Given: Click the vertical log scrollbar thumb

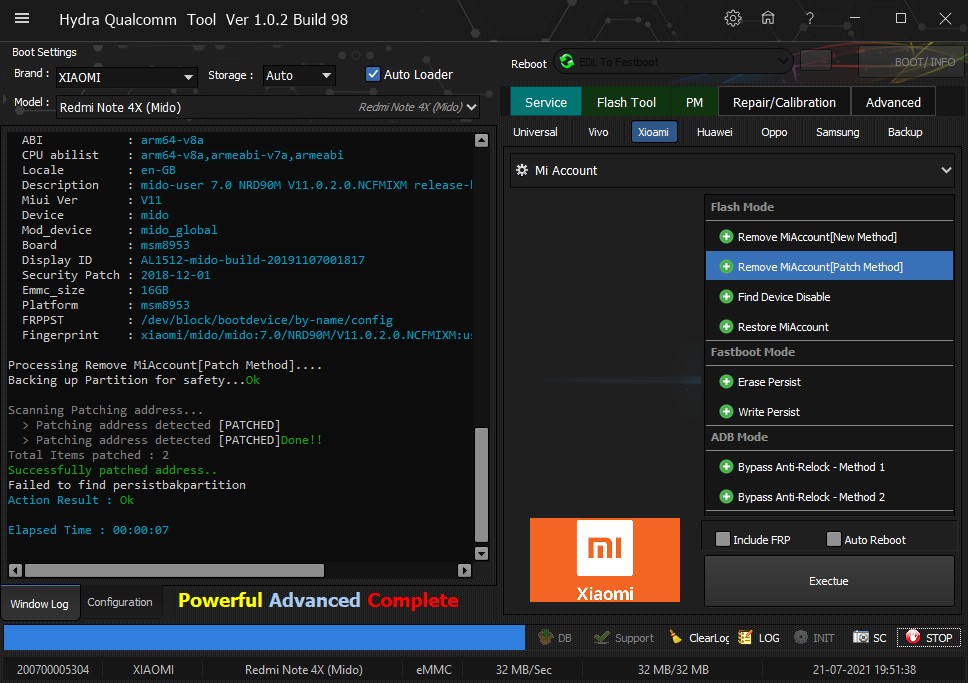Looking at the screenshot, I should pos(482,485).
